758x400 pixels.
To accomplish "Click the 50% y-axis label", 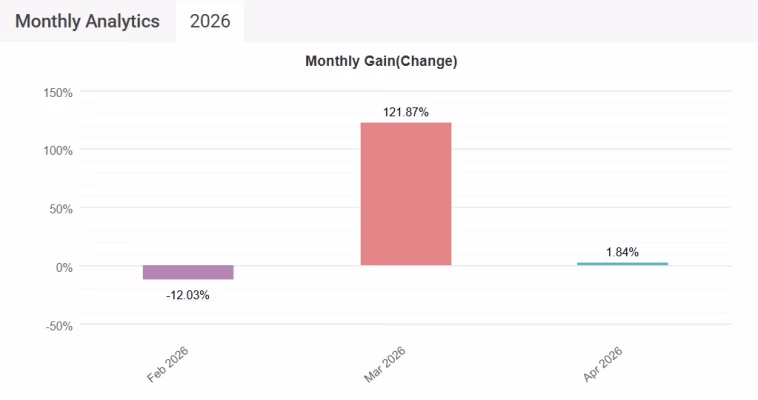I will pos(61,209).
